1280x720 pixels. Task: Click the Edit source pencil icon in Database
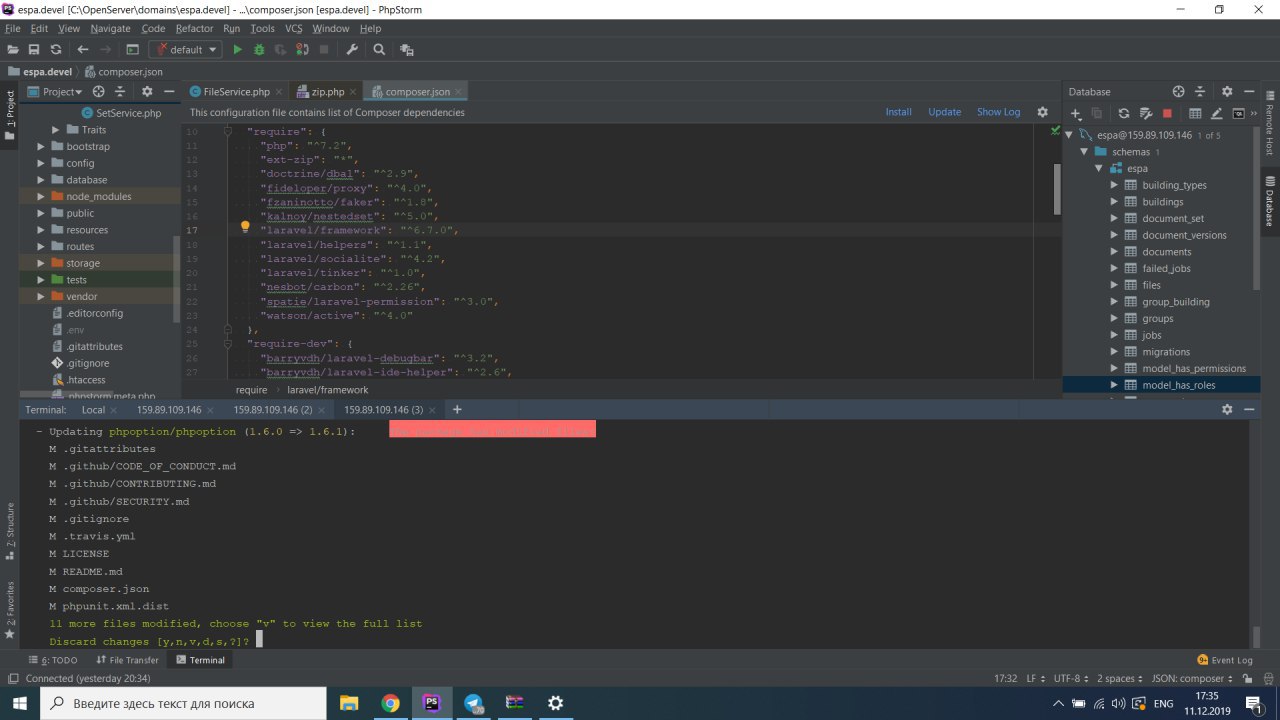pyautogui.click(x=1217, y=114)
